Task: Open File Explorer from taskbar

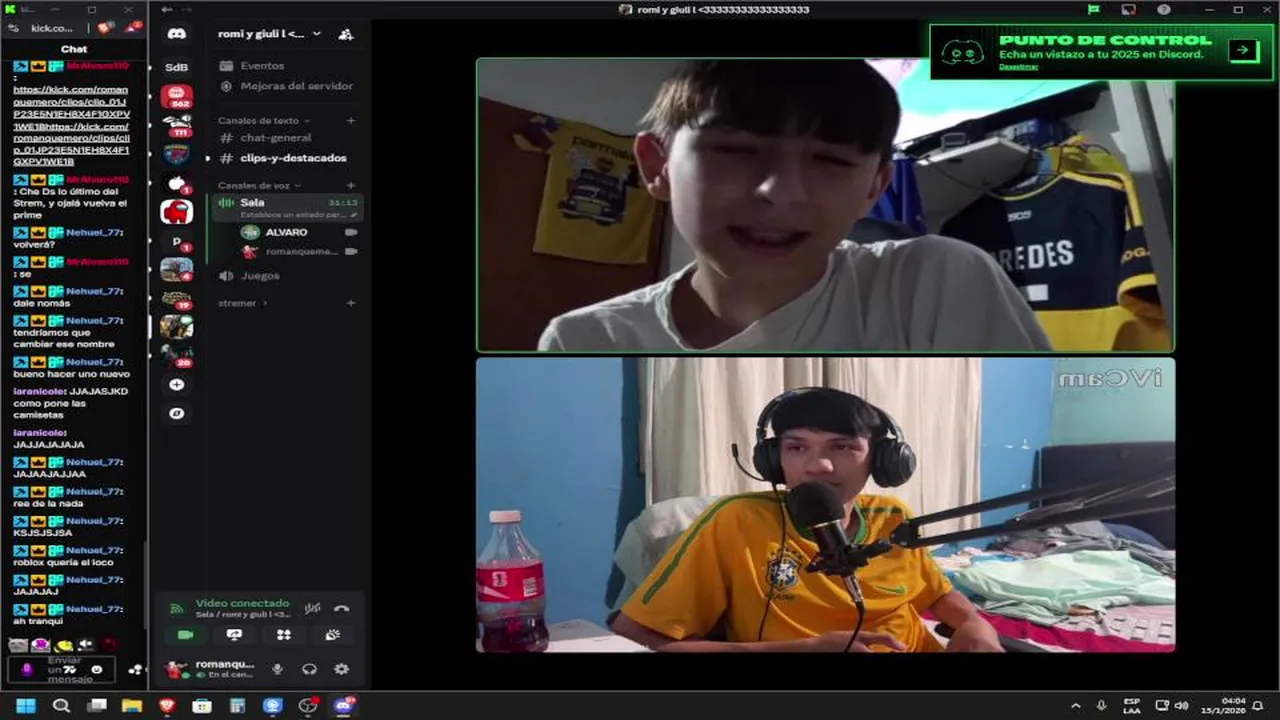Action: point(132,706)
